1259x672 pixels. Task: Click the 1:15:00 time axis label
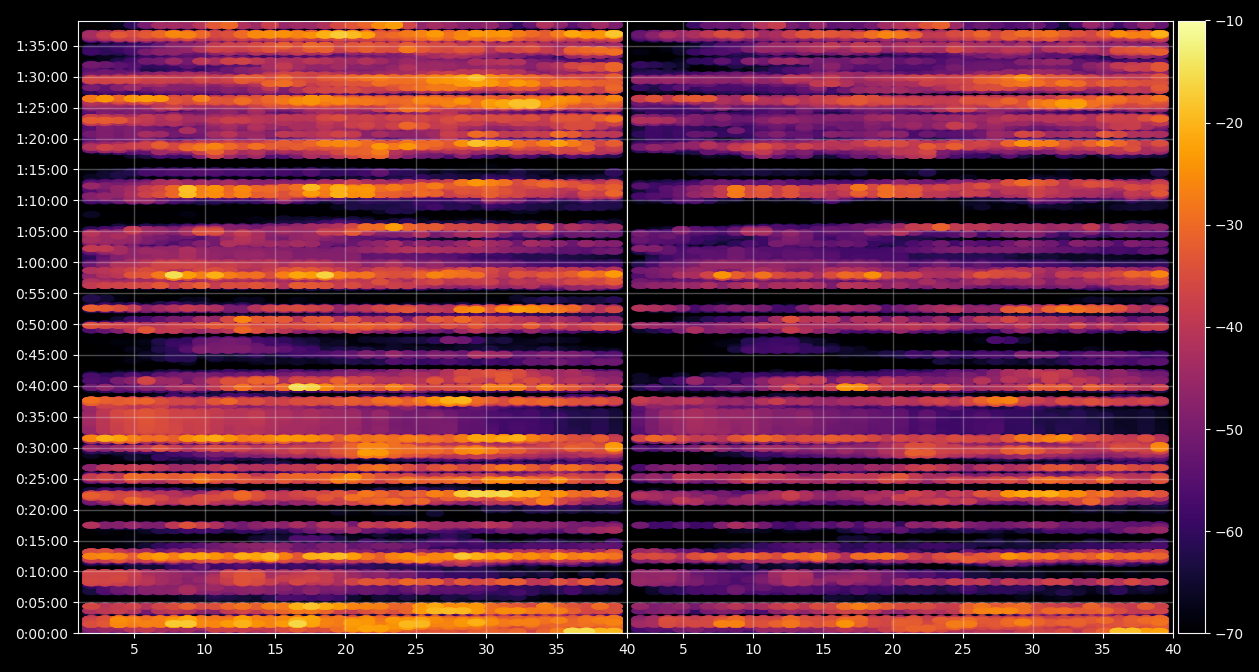pyautogui.click(x=42, y=170)
